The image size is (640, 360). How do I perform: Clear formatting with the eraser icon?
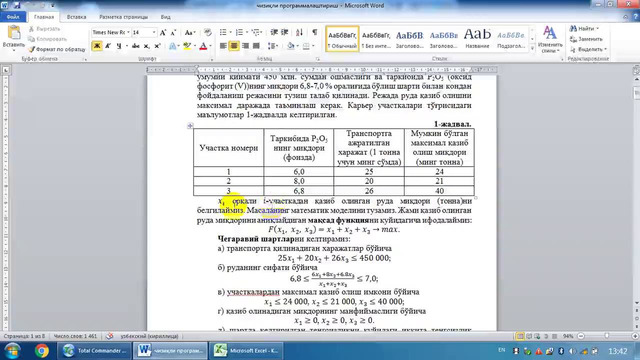[208, 32]
